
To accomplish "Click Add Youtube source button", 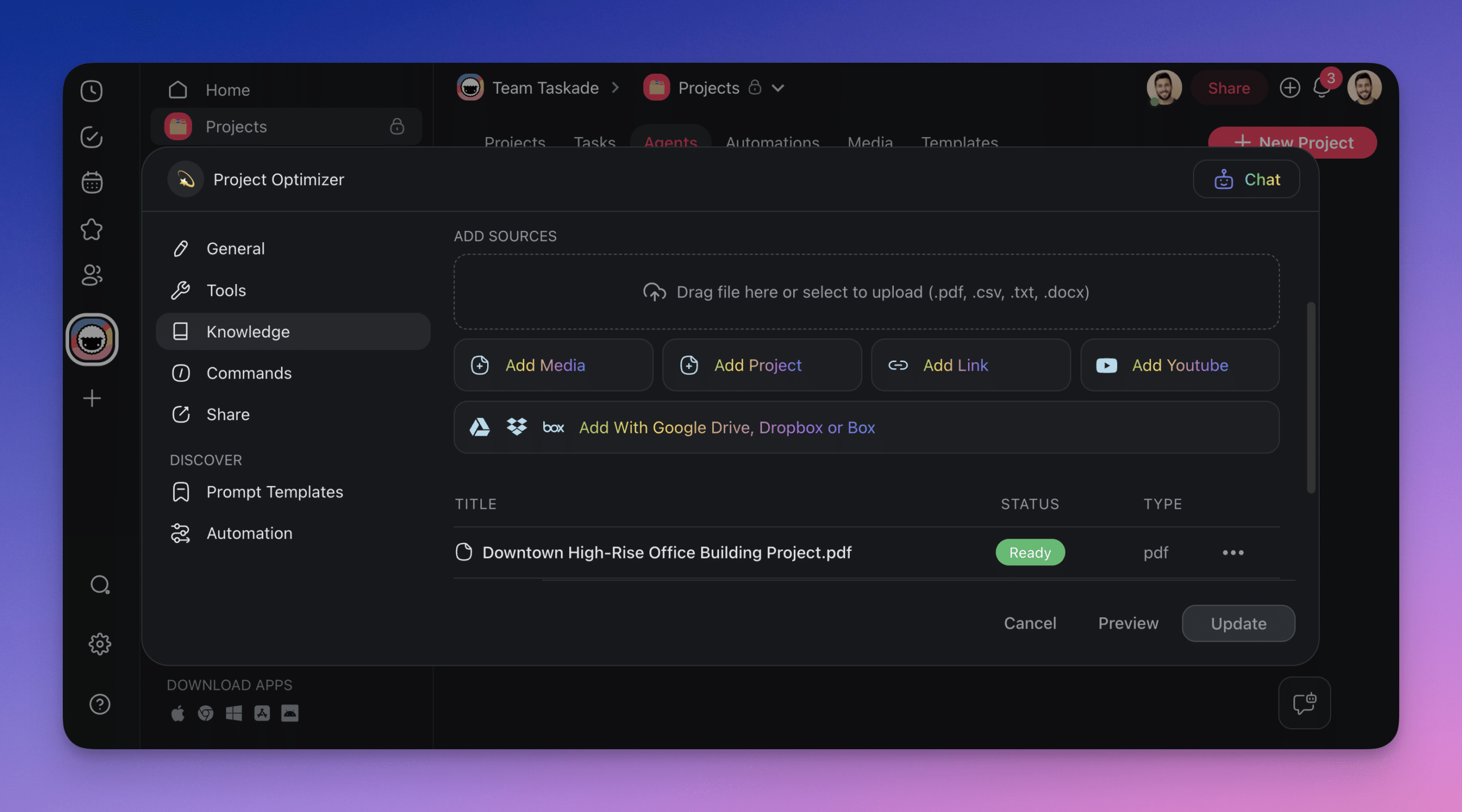I will (1179, 365).
